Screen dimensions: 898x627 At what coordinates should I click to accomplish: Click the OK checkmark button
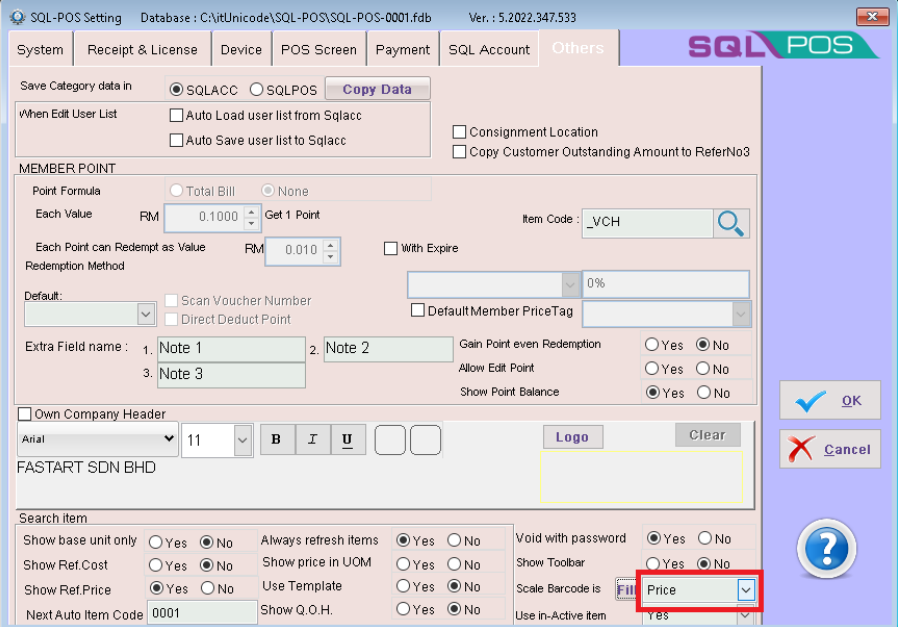click(x=830, y=401)
